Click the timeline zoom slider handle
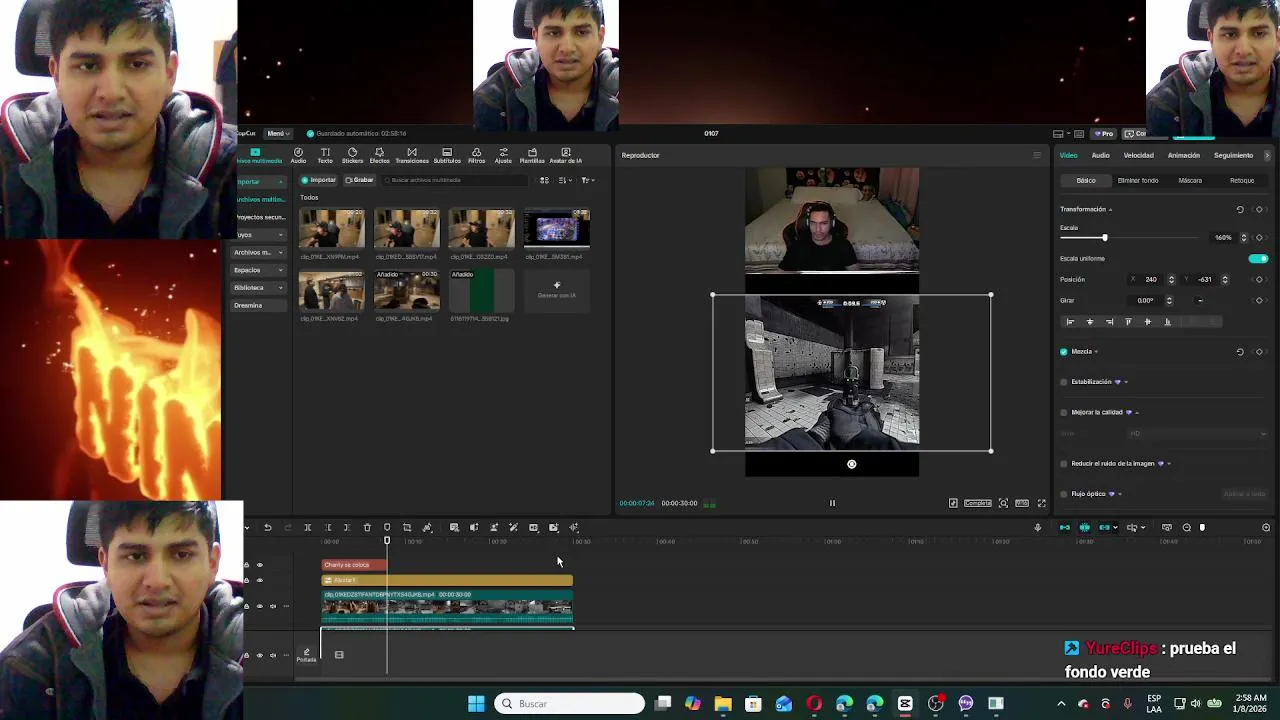 coord(1202,528)
